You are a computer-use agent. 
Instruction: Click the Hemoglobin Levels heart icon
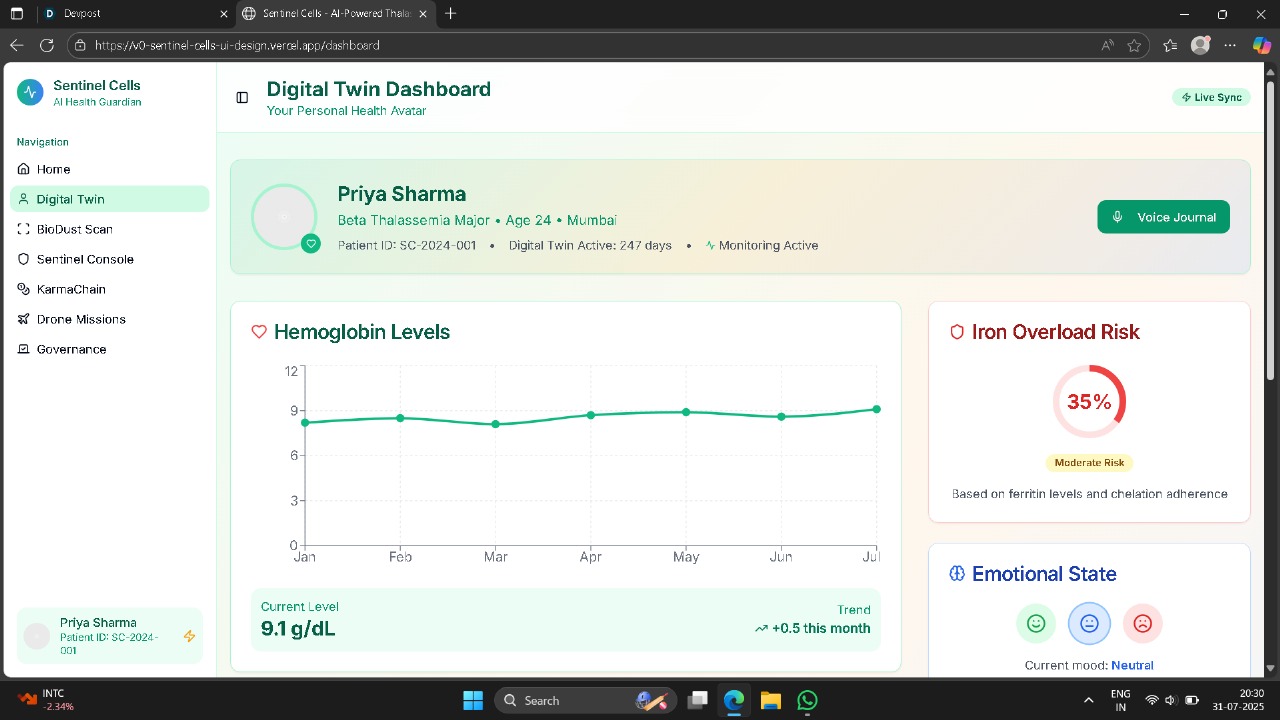click(259, 332)
